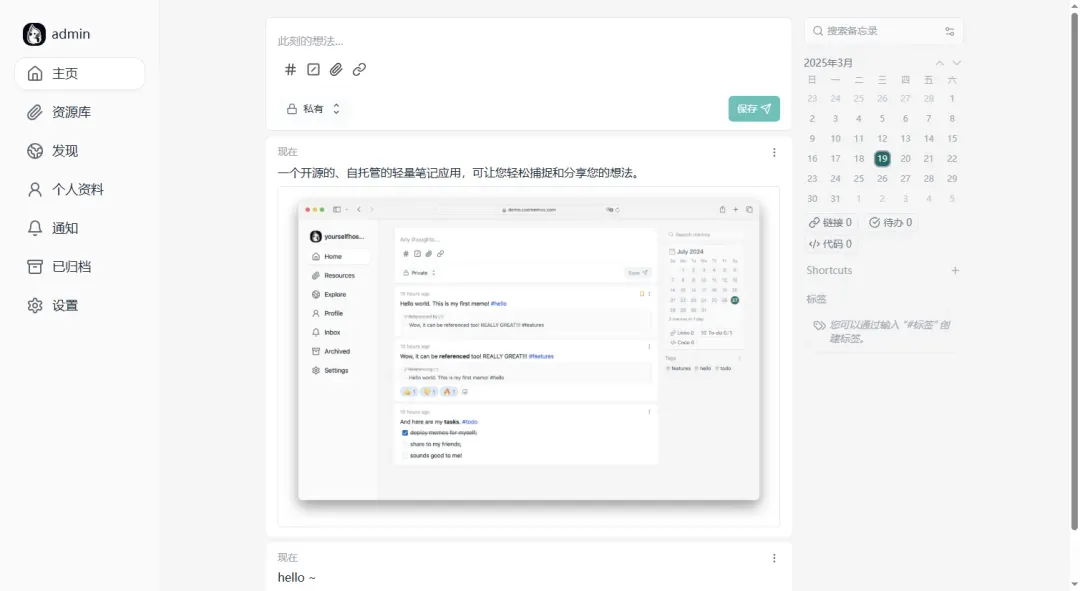Screen dimensions: 1080x591
Task: Go to next month with the down chevron
Action: [x=955, y=61]
